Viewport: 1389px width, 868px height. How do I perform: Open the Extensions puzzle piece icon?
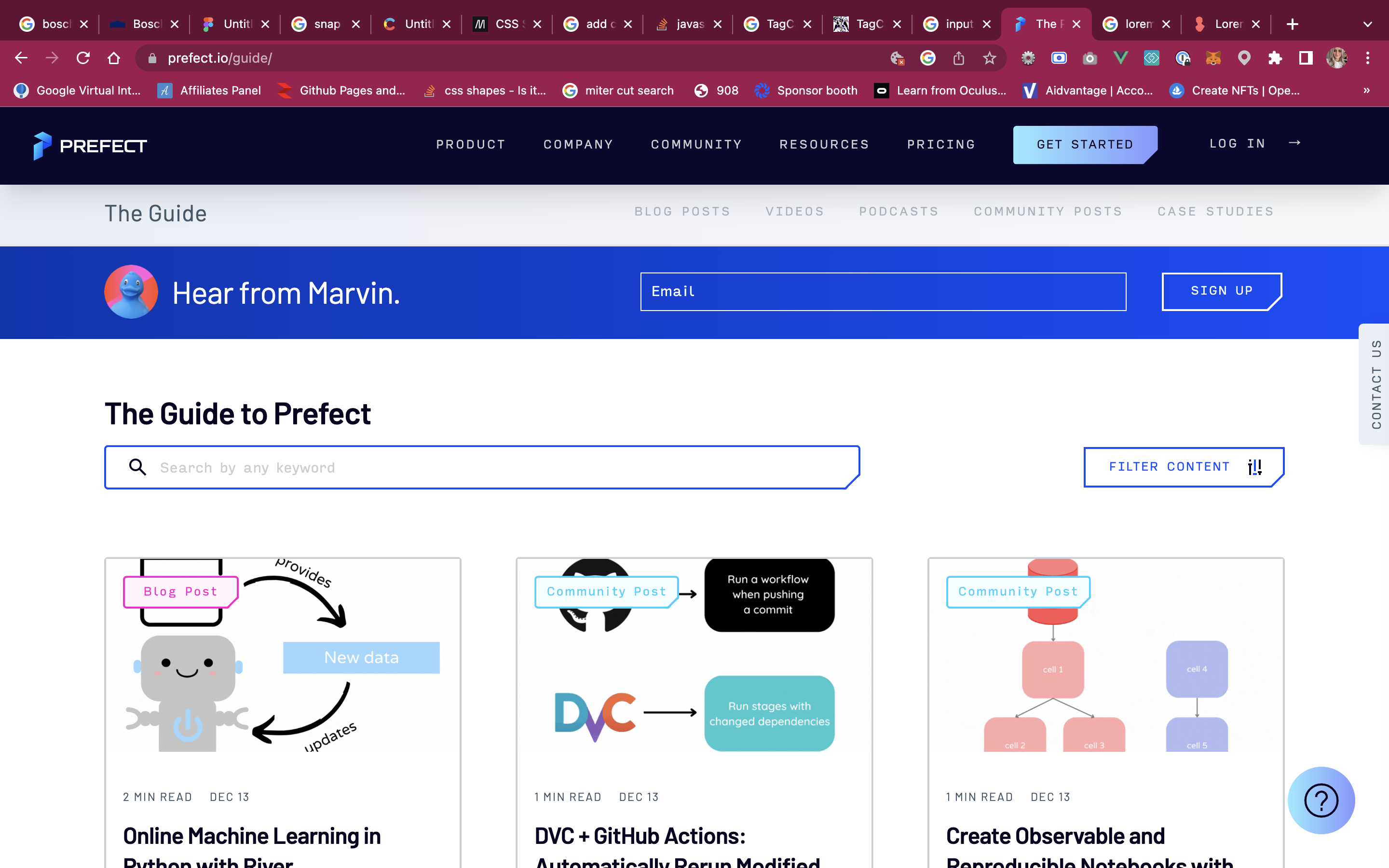coord(1275,58)
